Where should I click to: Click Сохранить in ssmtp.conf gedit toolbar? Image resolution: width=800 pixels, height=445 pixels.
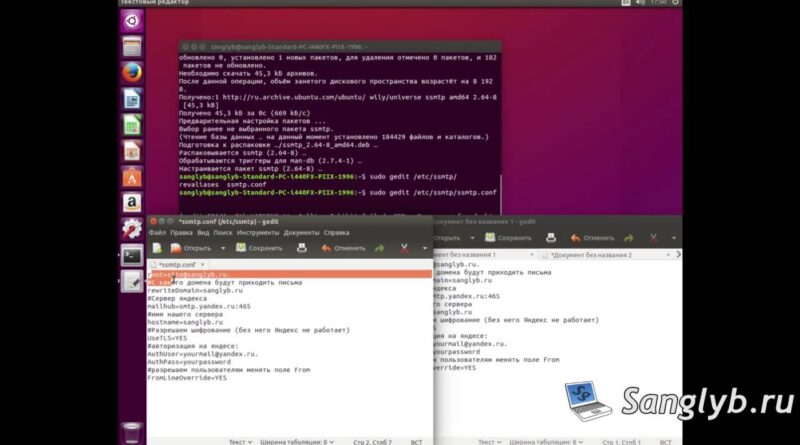coord(259,248)
